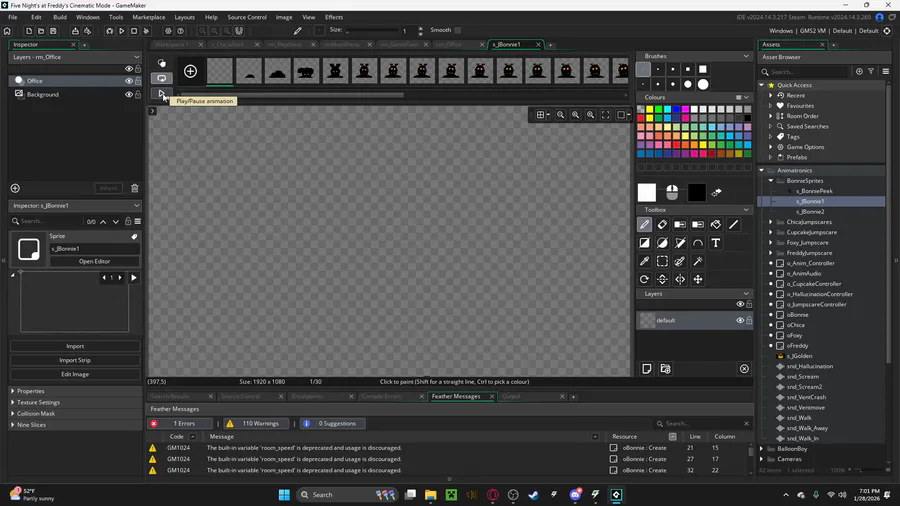Viewport: 900px width, 506px height.
Task: Toggle lock on Background layer
Action: pos(138,95)
